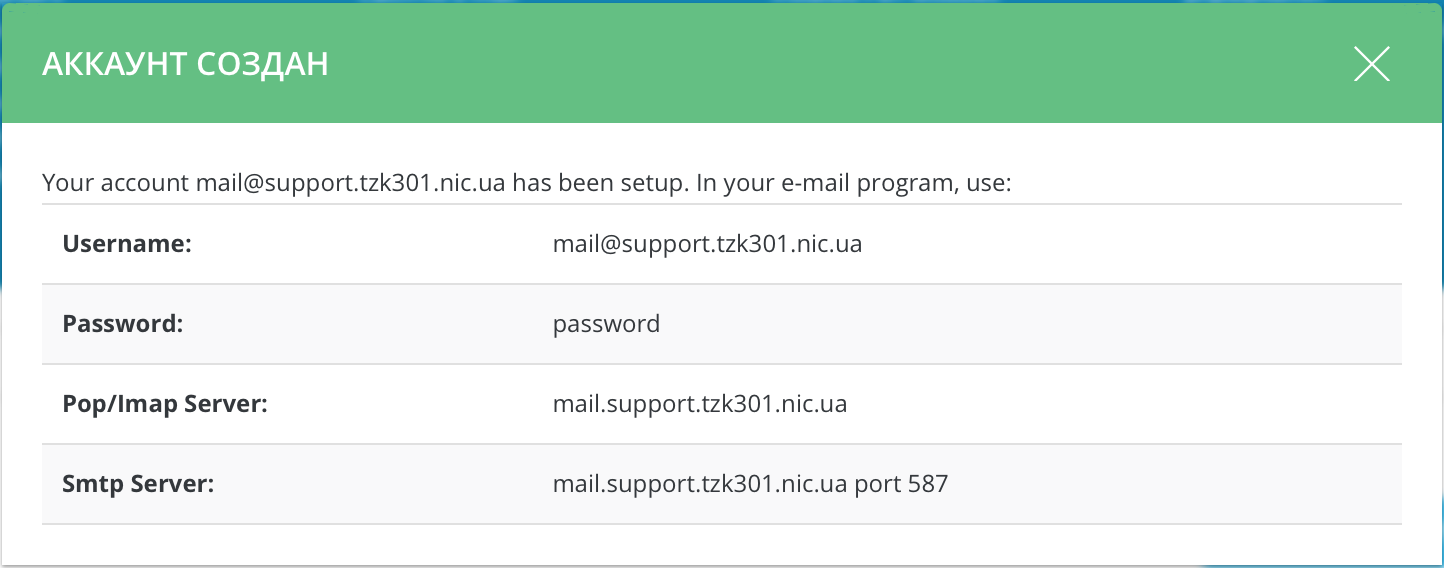Click the empty green header bar area
1444x568 pixels.
coord(800,65)
